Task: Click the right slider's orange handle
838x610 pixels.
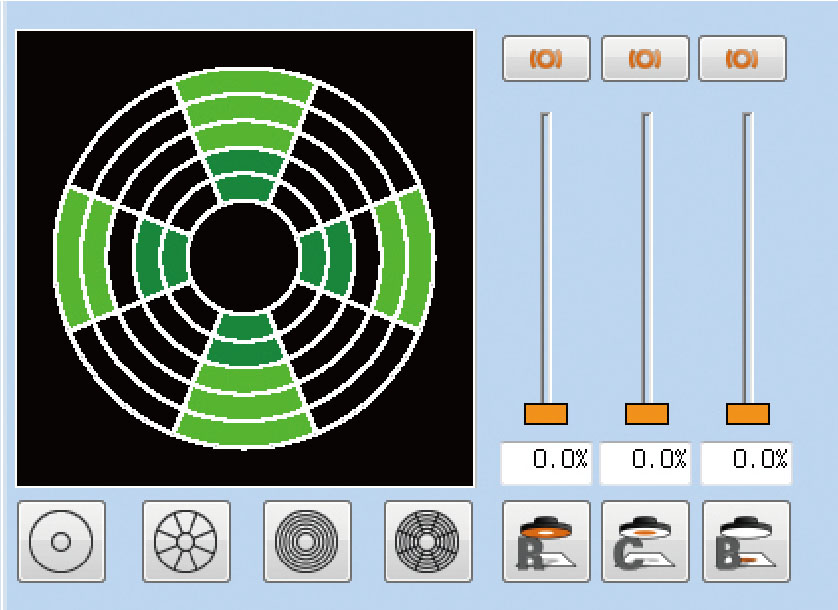Action: point(748,414)
